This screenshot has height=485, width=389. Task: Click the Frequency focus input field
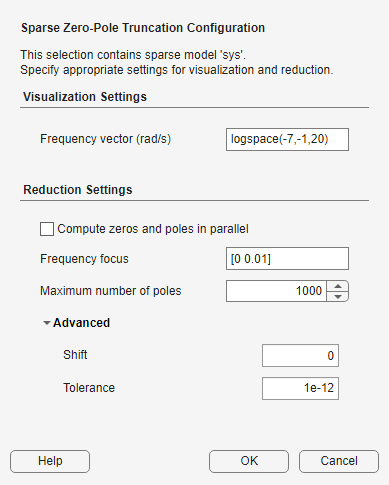[287, 259]
